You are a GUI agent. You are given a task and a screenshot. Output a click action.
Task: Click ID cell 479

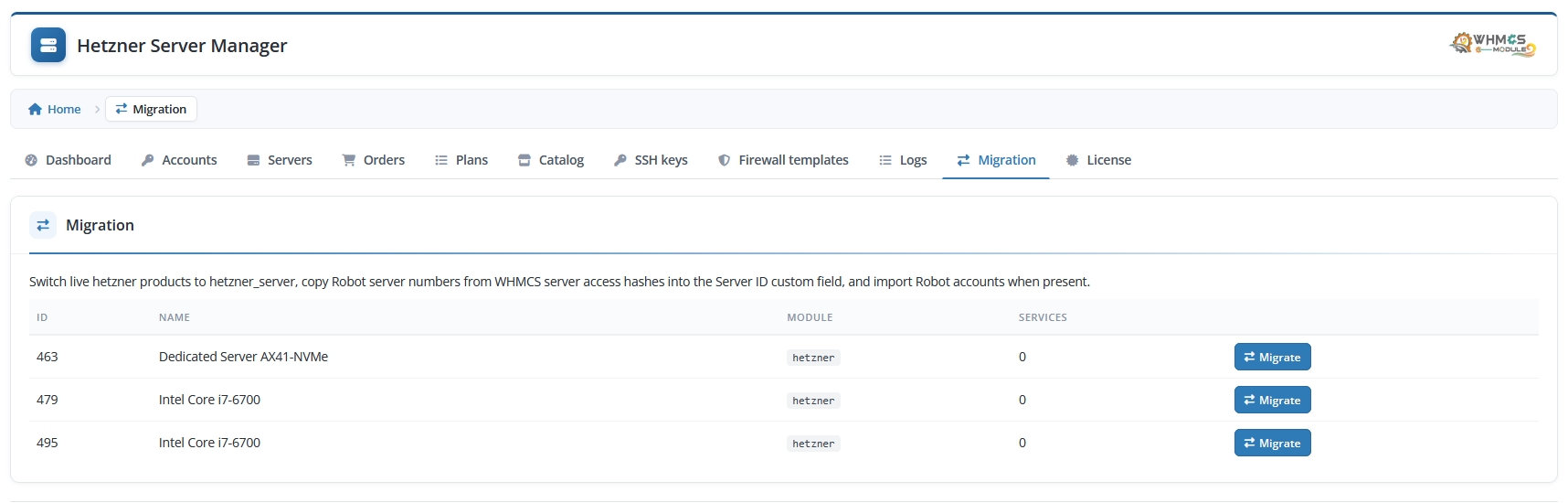pos(48,400)
